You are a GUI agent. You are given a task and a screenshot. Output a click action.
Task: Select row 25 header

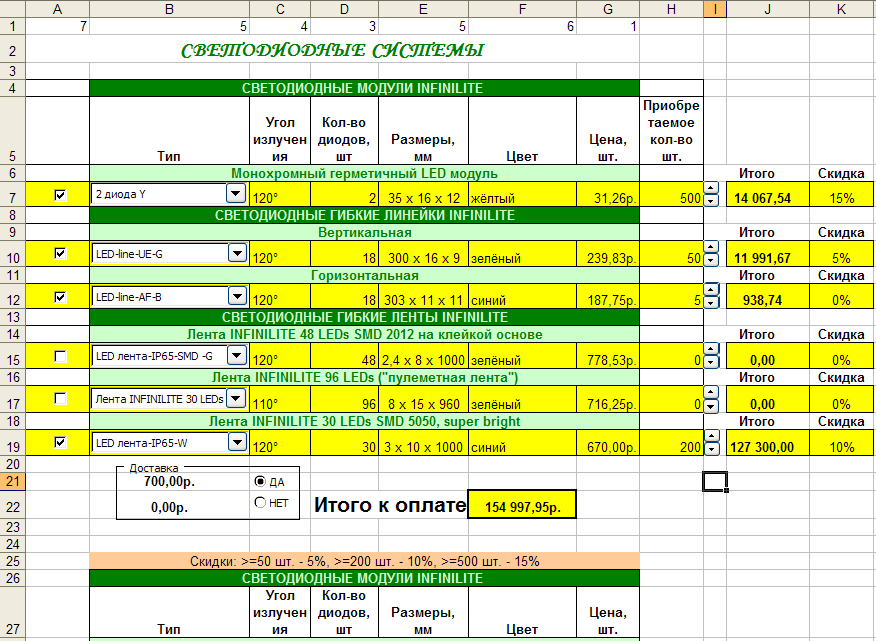[12, 561]
